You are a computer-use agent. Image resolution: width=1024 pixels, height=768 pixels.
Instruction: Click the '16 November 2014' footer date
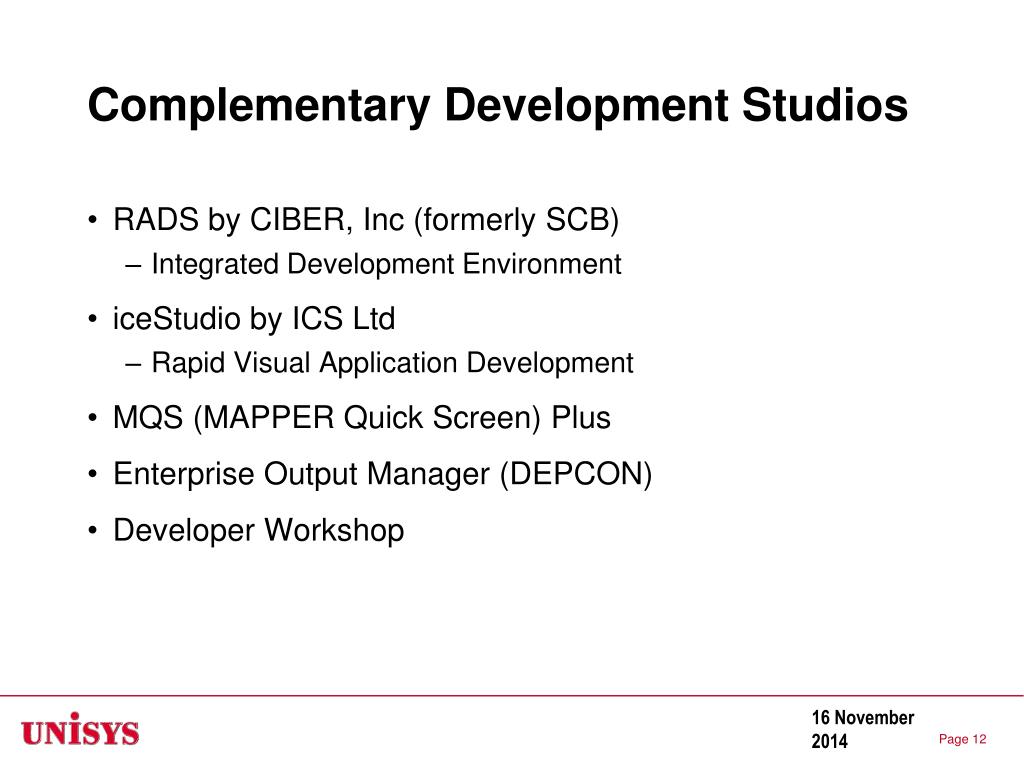pos(862,729)
